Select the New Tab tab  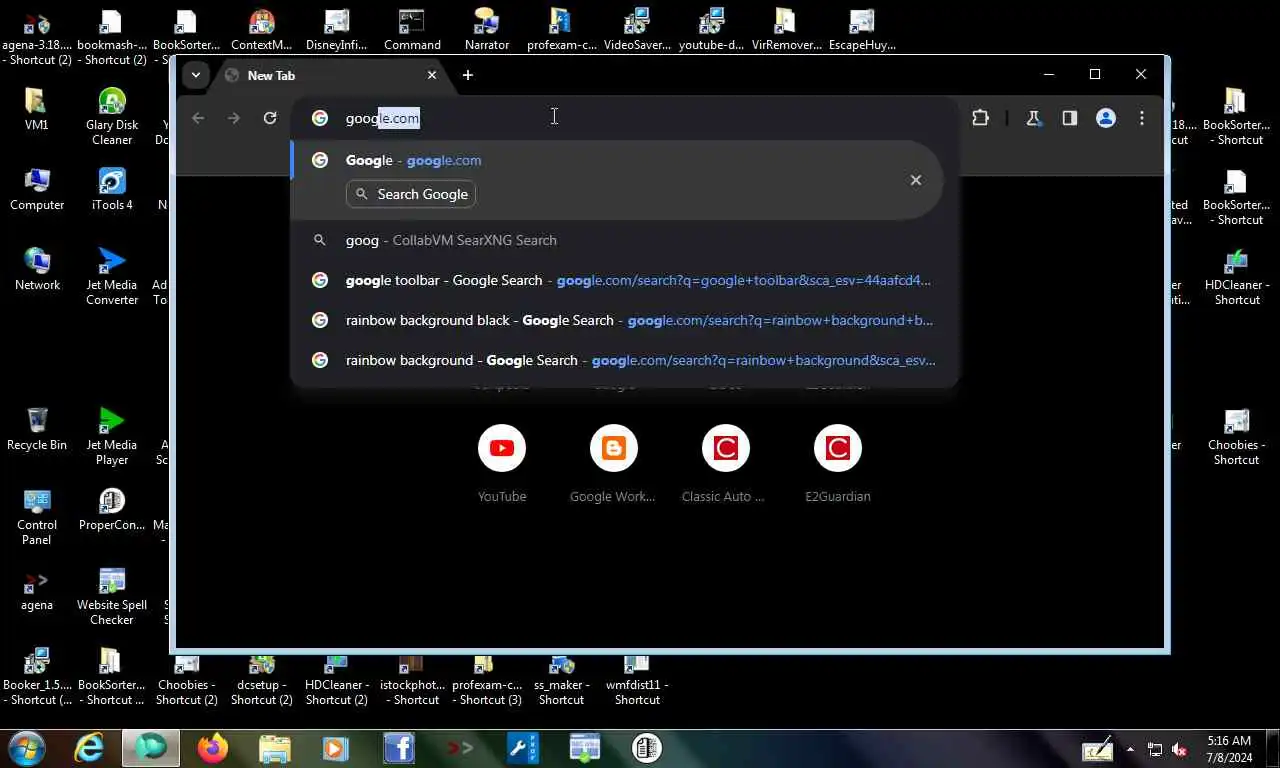(330, 75)
